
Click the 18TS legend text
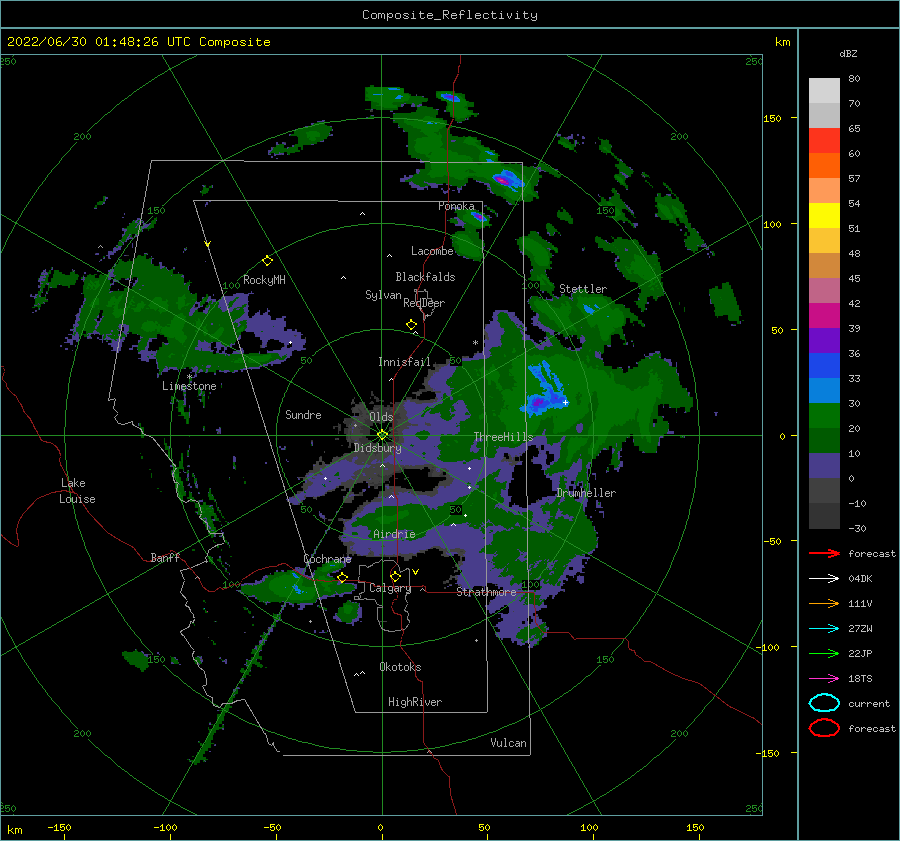860,679
